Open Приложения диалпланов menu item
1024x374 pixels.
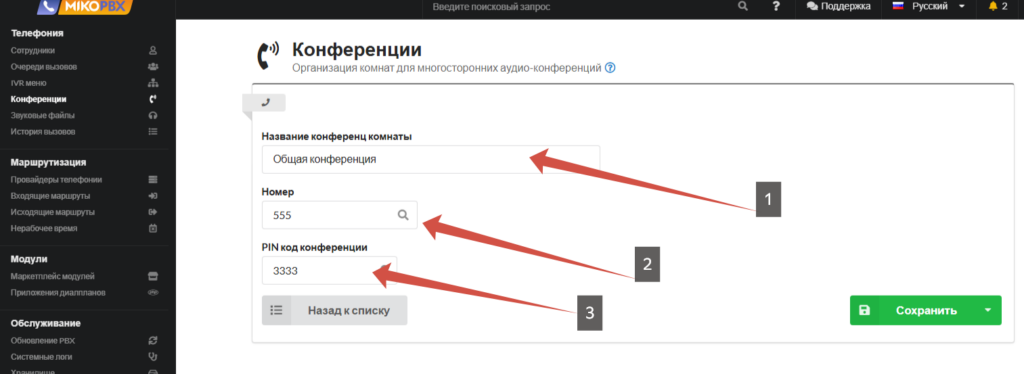point(58,292)
